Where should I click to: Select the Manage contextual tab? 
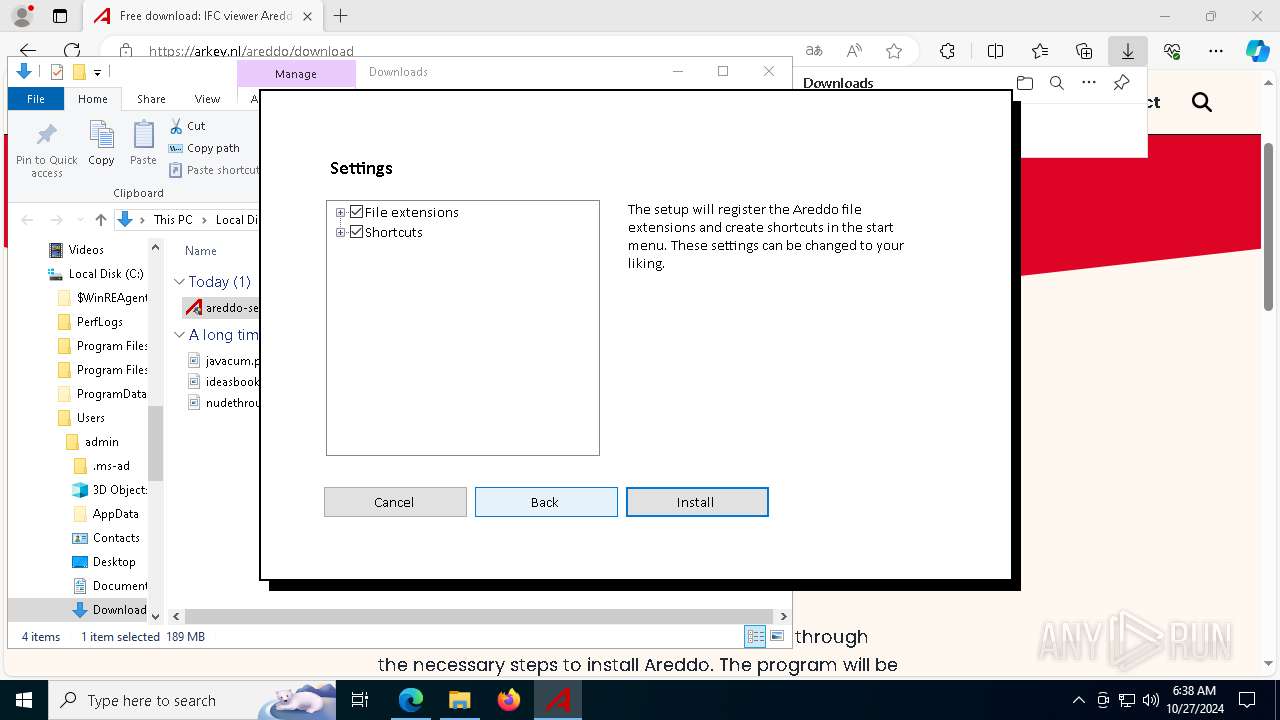(296, 74)
